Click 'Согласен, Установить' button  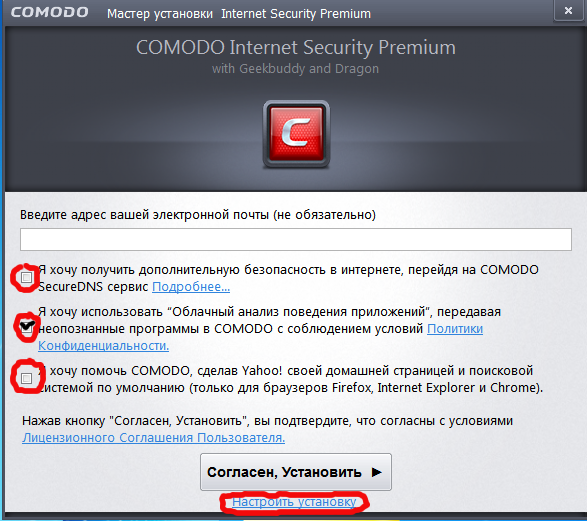pyautogui.click(x=296, y=472)
